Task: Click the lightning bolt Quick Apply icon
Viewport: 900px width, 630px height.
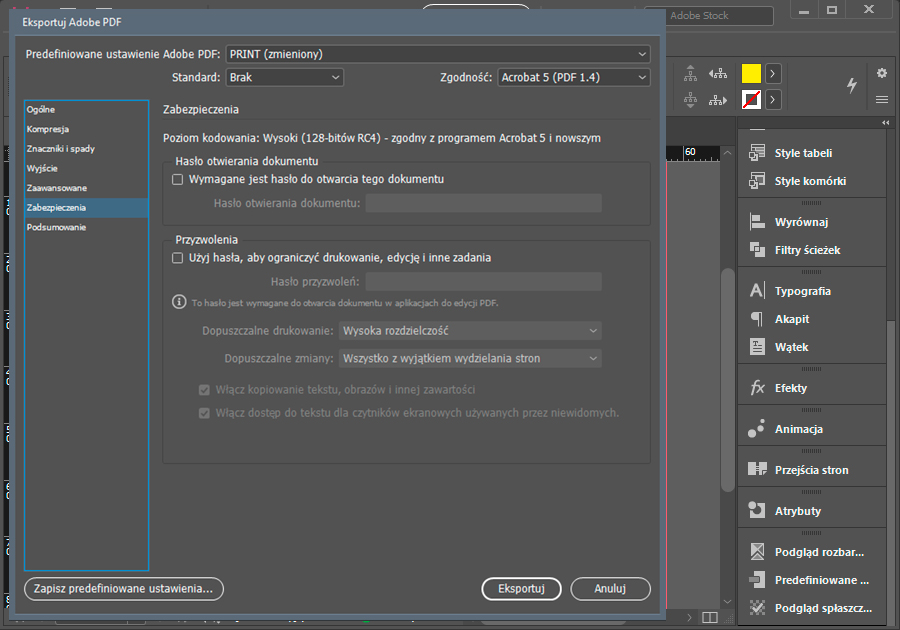Action: pos(852,85)
